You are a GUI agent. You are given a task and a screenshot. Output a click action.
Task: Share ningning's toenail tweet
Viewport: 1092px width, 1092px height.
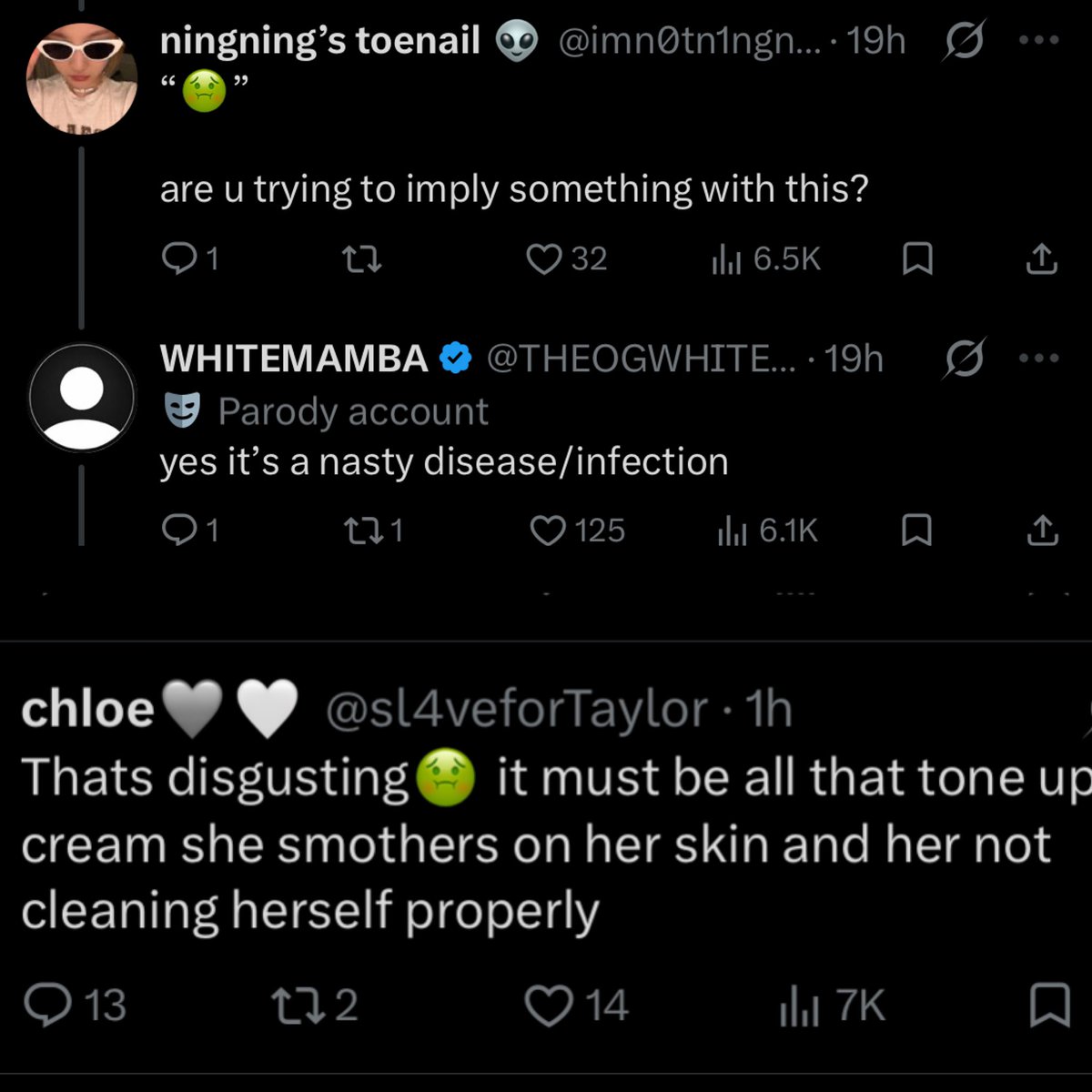[x=1042, y=259]
